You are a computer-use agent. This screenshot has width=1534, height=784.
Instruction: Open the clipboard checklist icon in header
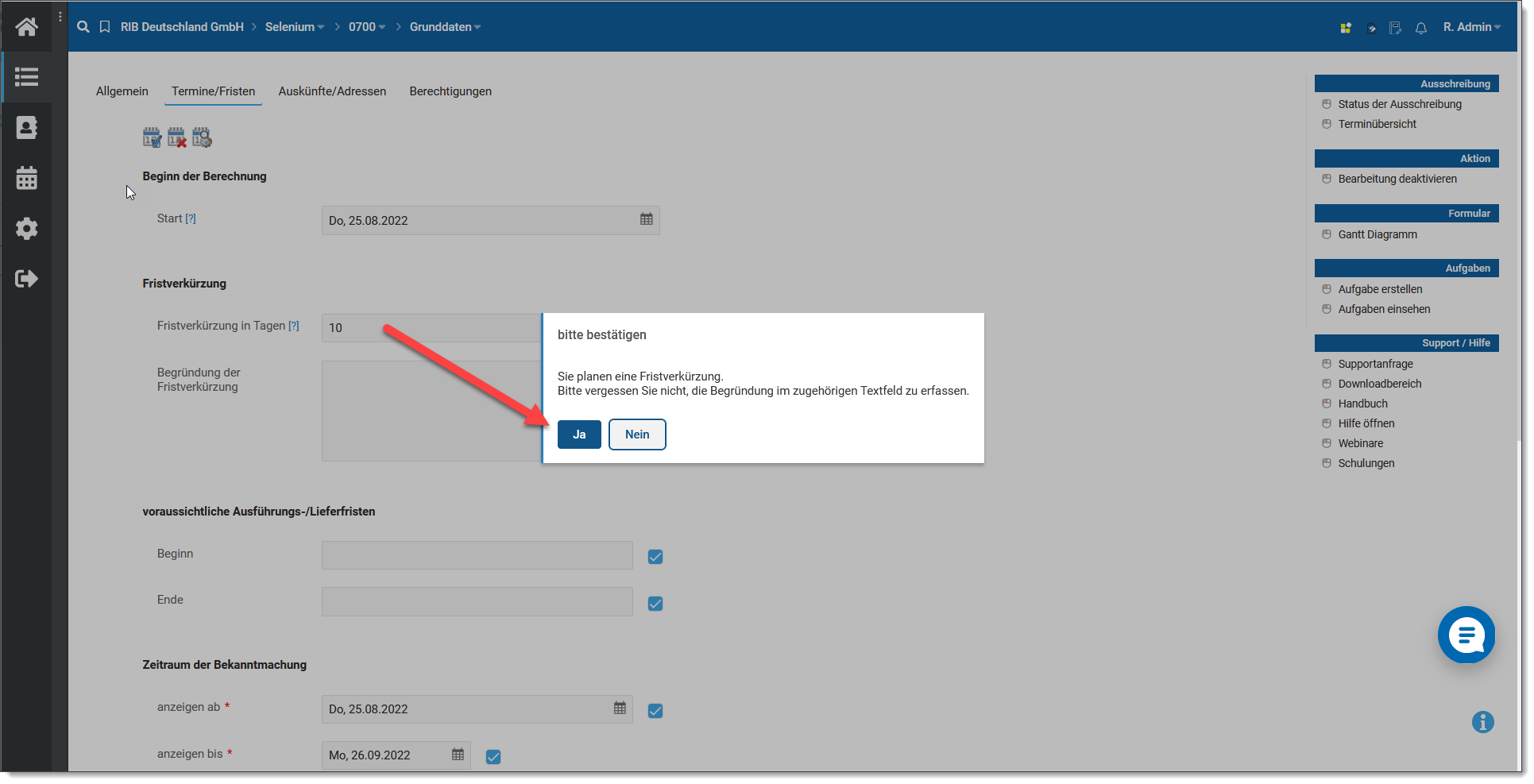[x=1371, y=28]
